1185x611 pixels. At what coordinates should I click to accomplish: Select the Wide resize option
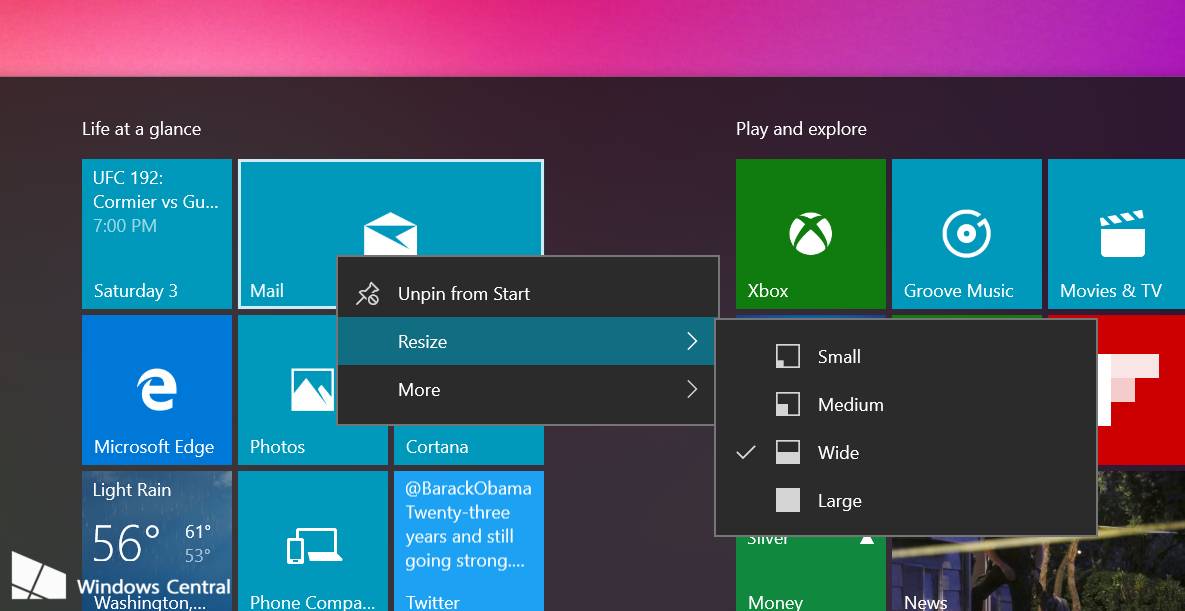point(838,452)
